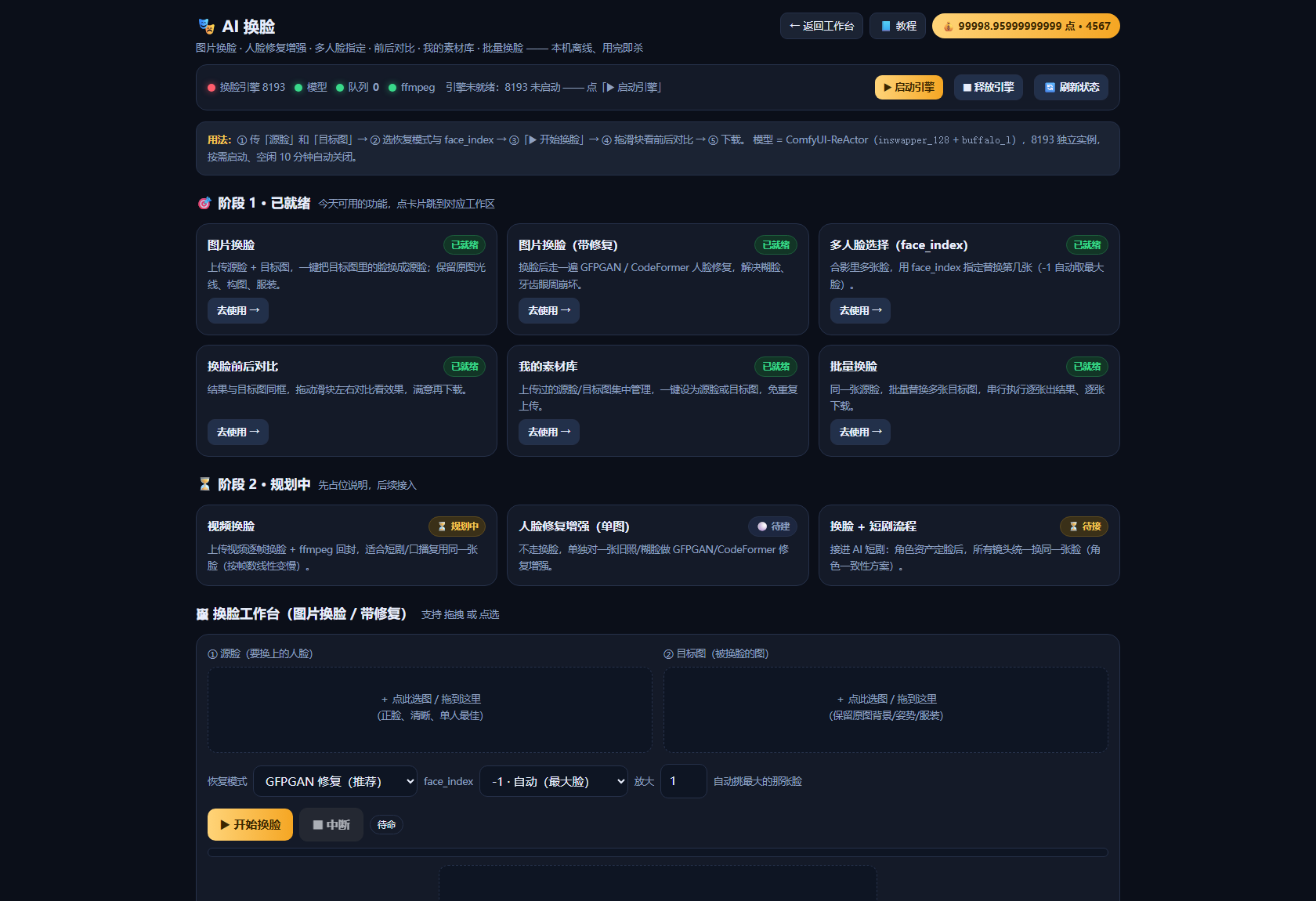Viewport: 1316px width, 901px height.
Task: Click the 源脸 upload drop zone
Action: click(x=430, y=710)
